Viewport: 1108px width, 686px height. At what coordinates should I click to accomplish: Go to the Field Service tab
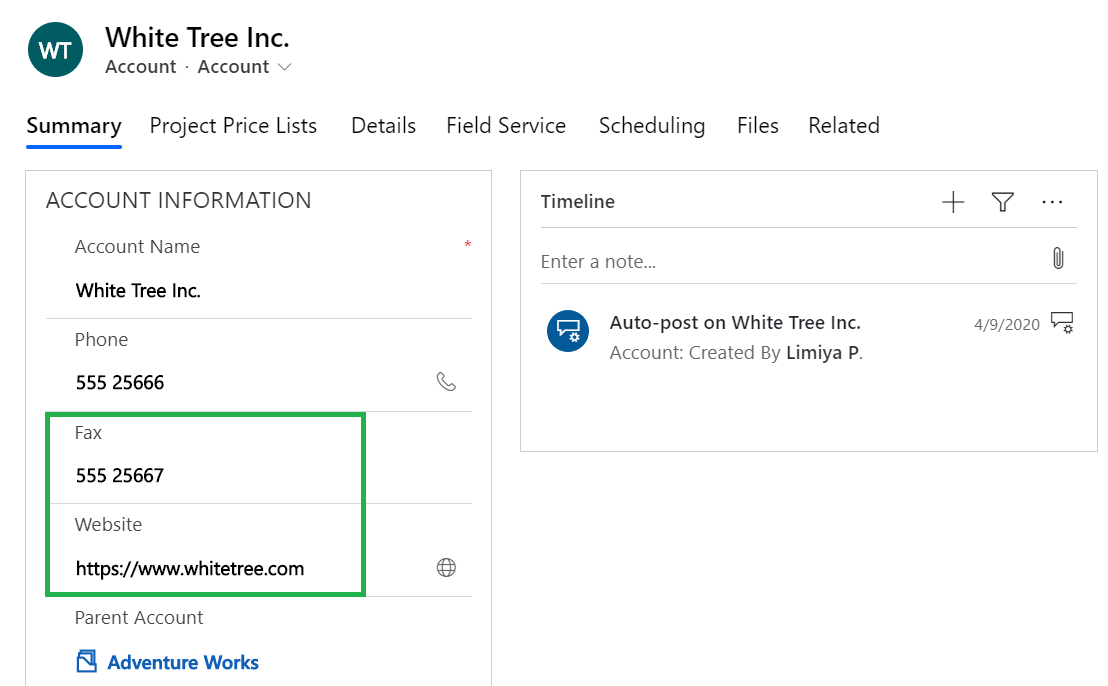506,126
